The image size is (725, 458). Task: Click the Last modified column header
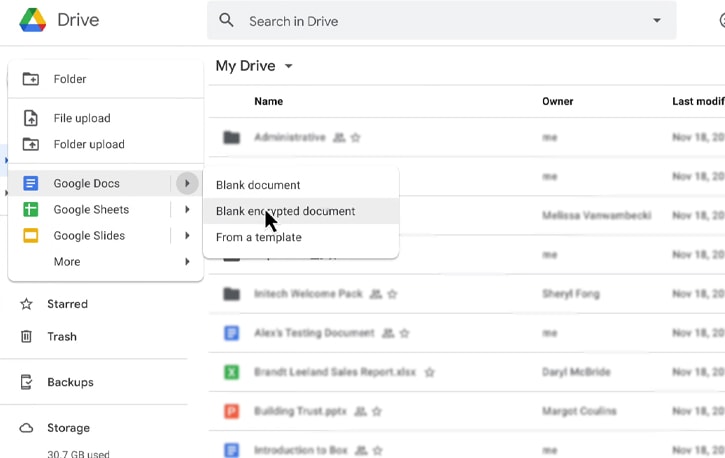[x=698, y=102]
